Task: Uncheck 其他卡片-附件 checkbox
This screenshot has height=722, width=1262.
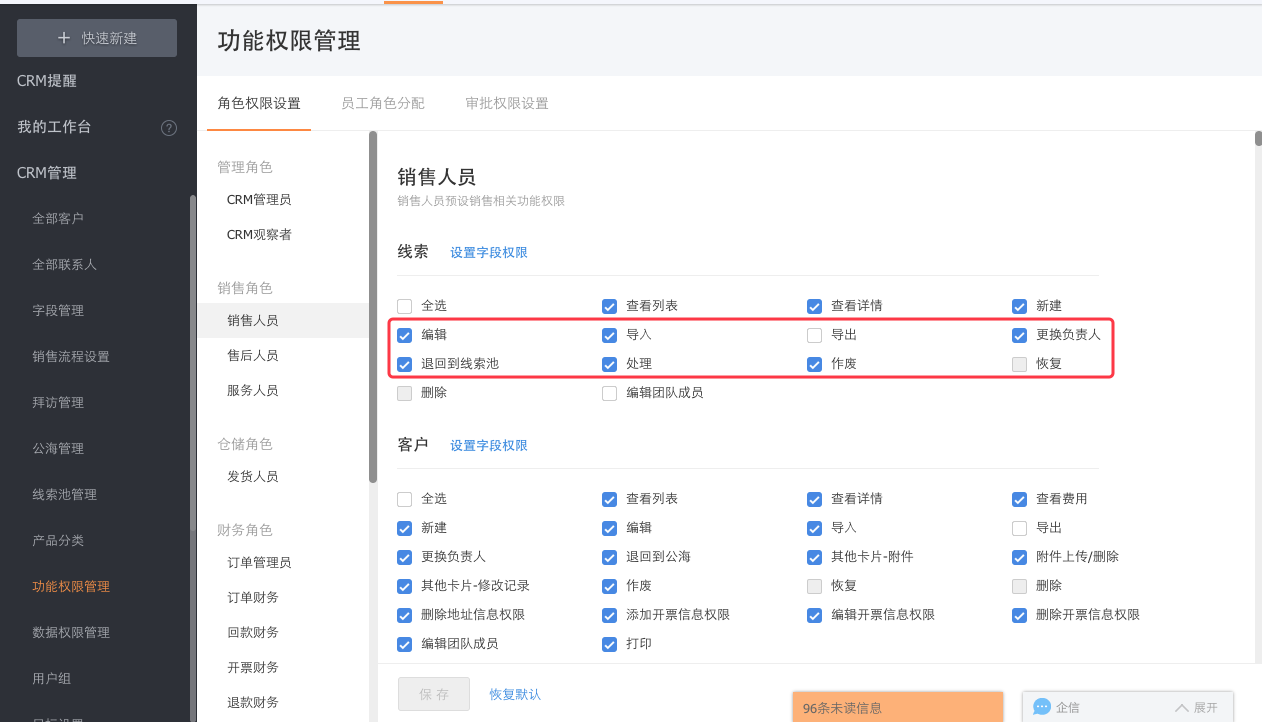Action: 815,557
